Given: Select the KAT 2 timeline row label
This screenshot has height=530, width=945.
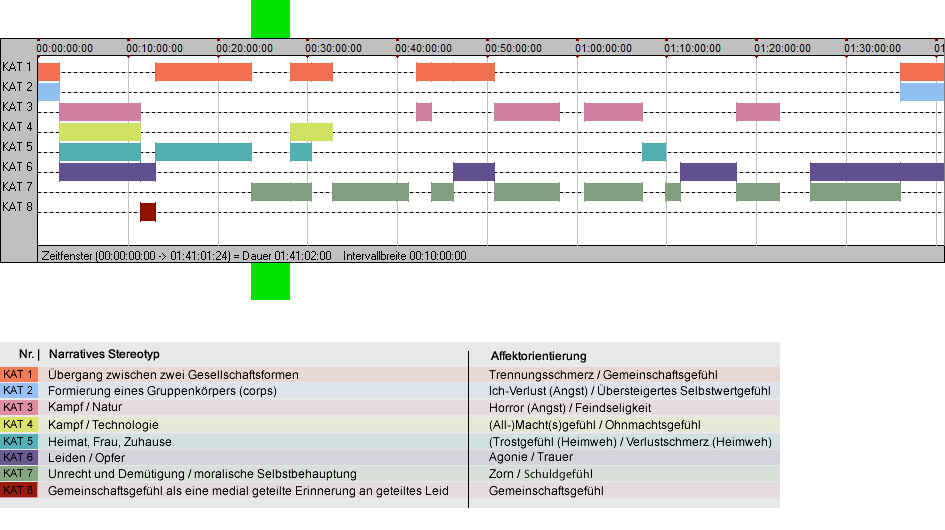Looking at the screenshot, I should (x=17, y=87).
